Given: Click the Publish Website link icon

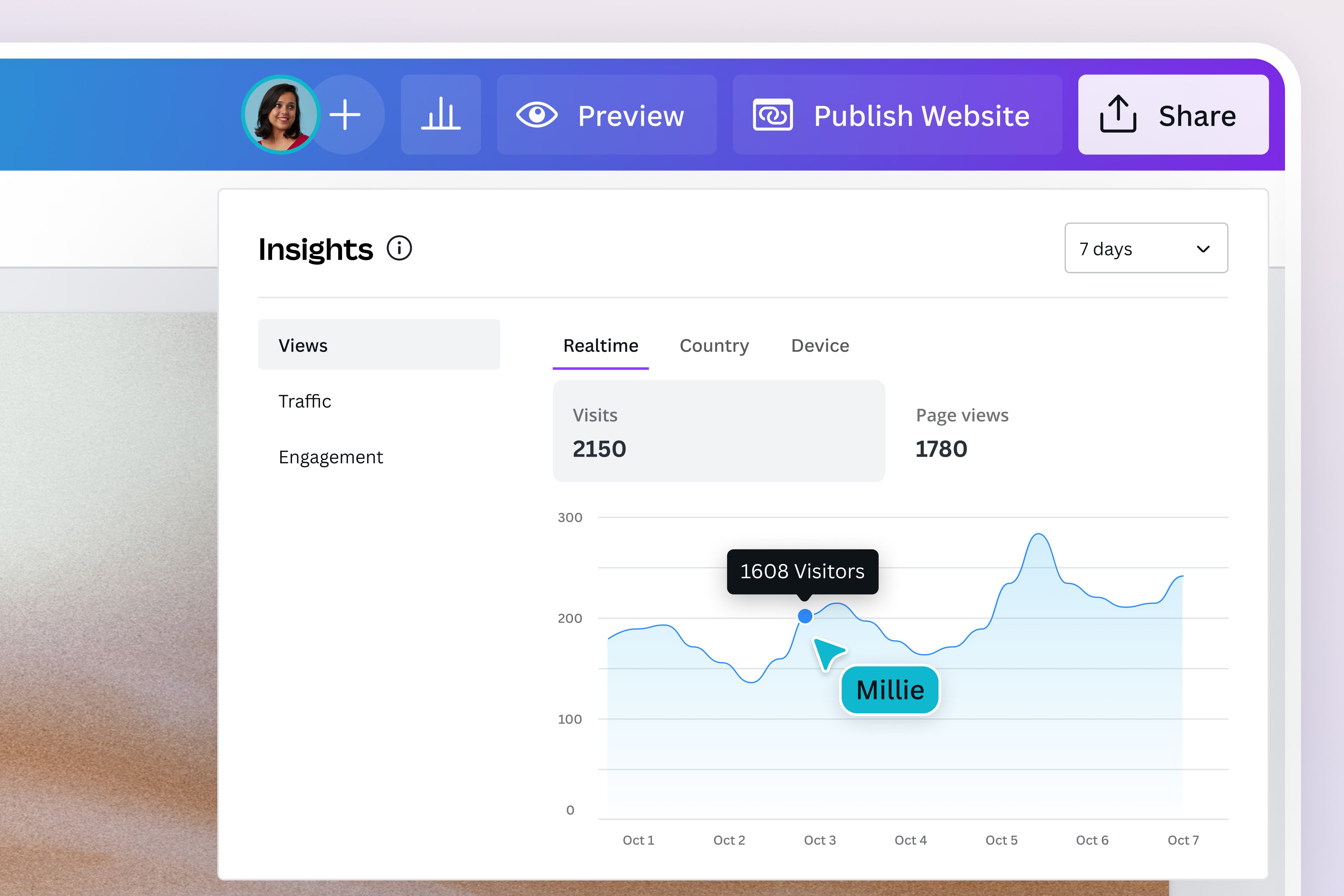Looking at the screenshot, I should 773,115.
